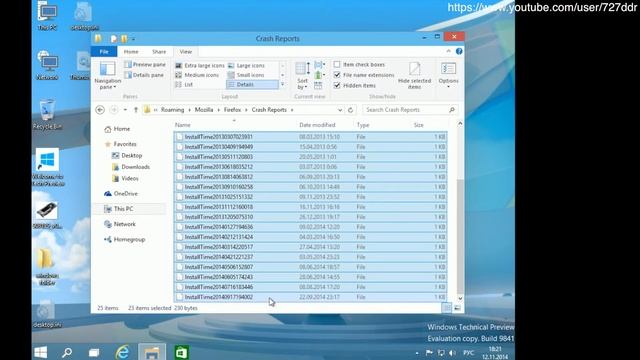Open the address bar history dropdown
The height and width of the screenshot is (360, 640).
340,110
